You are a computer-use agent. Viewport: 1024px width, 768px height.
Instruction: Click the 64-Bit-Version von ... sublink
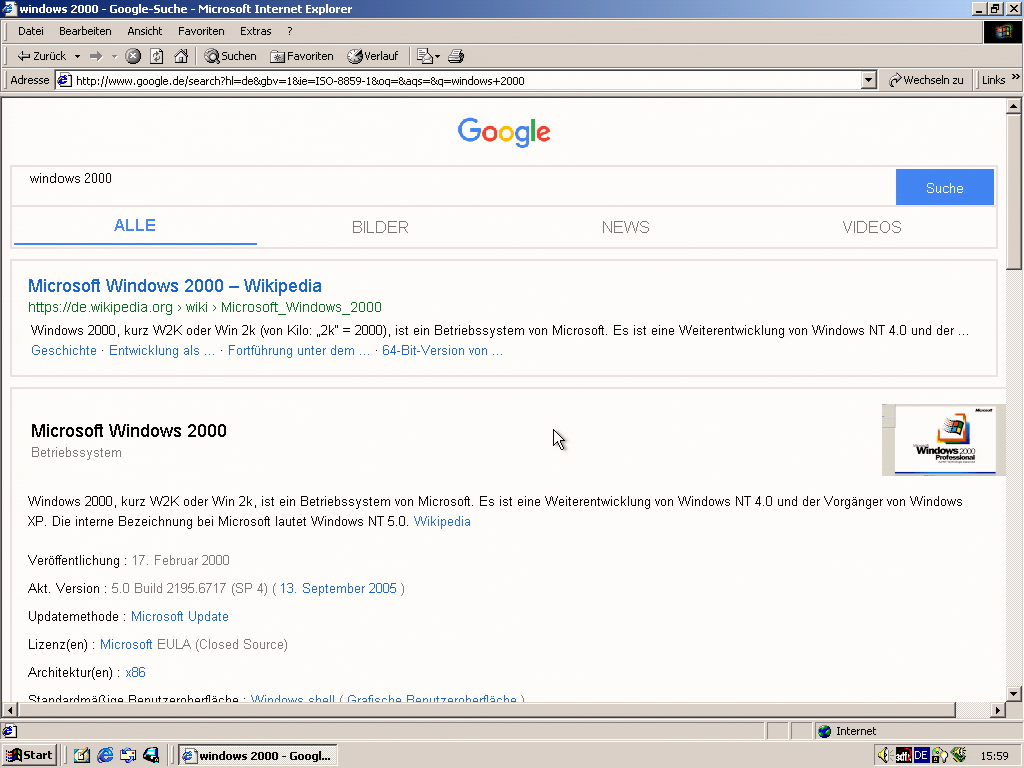tap(443, 351)
